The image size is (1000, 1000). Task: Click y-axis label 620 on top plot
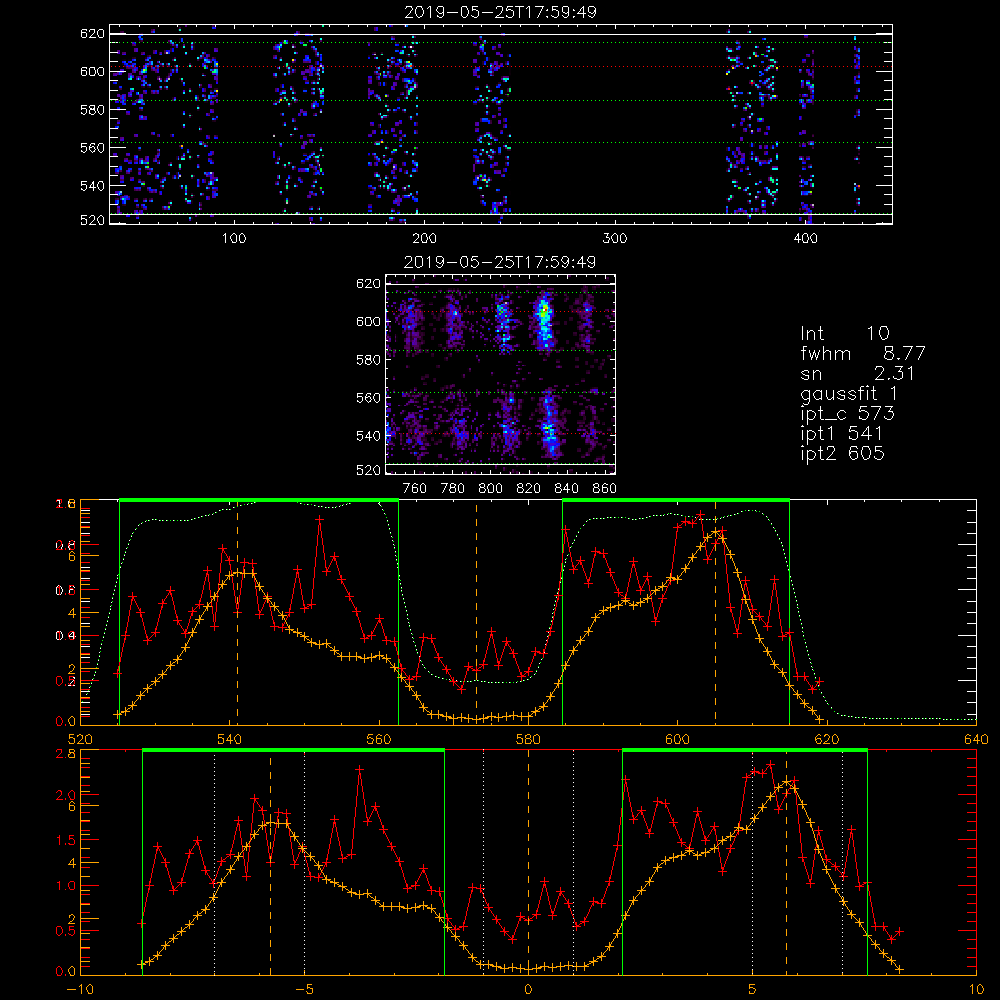click(x=92, y=34)
